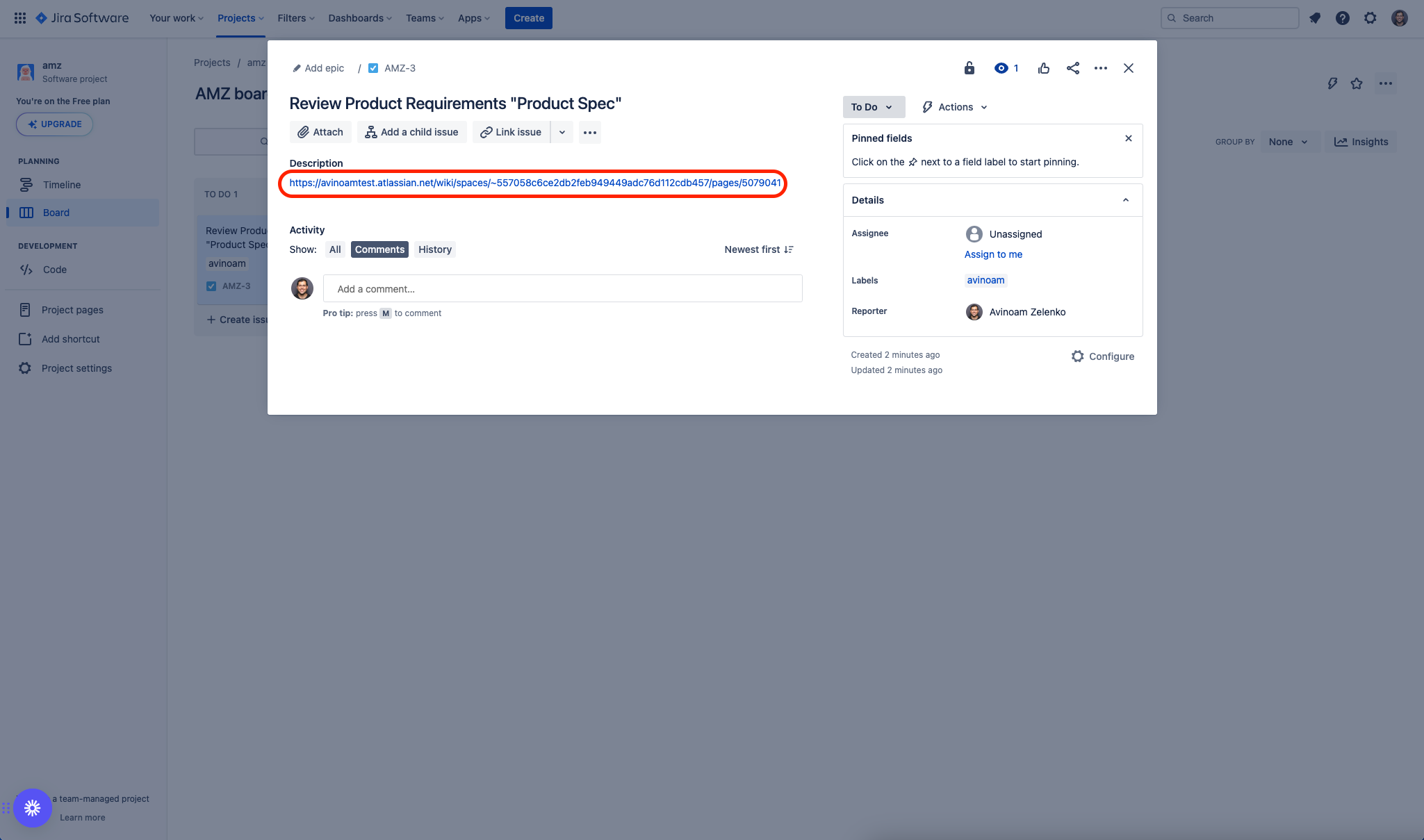Image resolution: width=1424 pixels, height=840 pixels.
Task: Open the notifications bell icon
Action: 1314,18
